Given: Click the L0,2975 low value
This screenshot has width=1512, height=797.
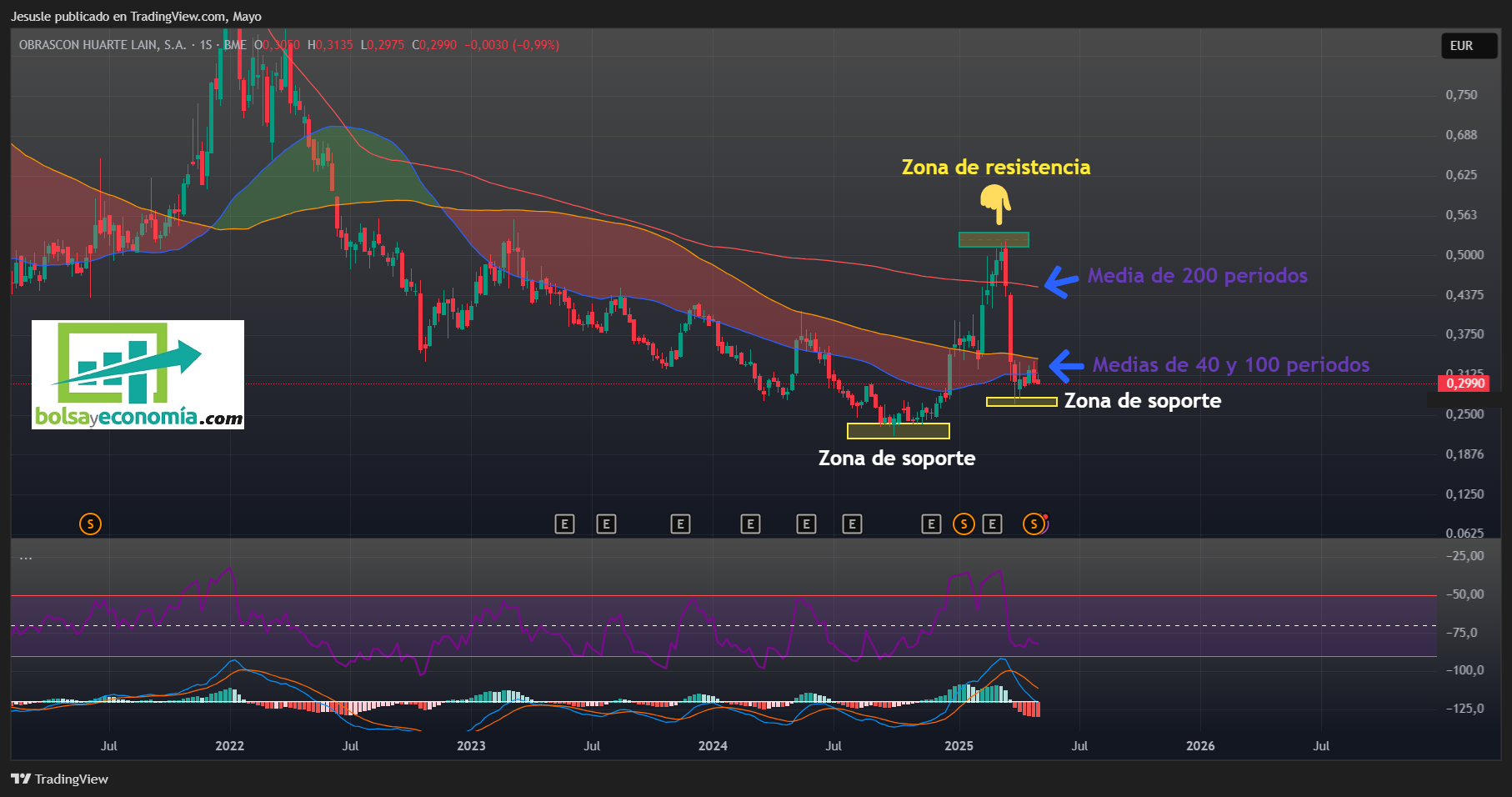Looking at the screenshot, I should point(382,45).
